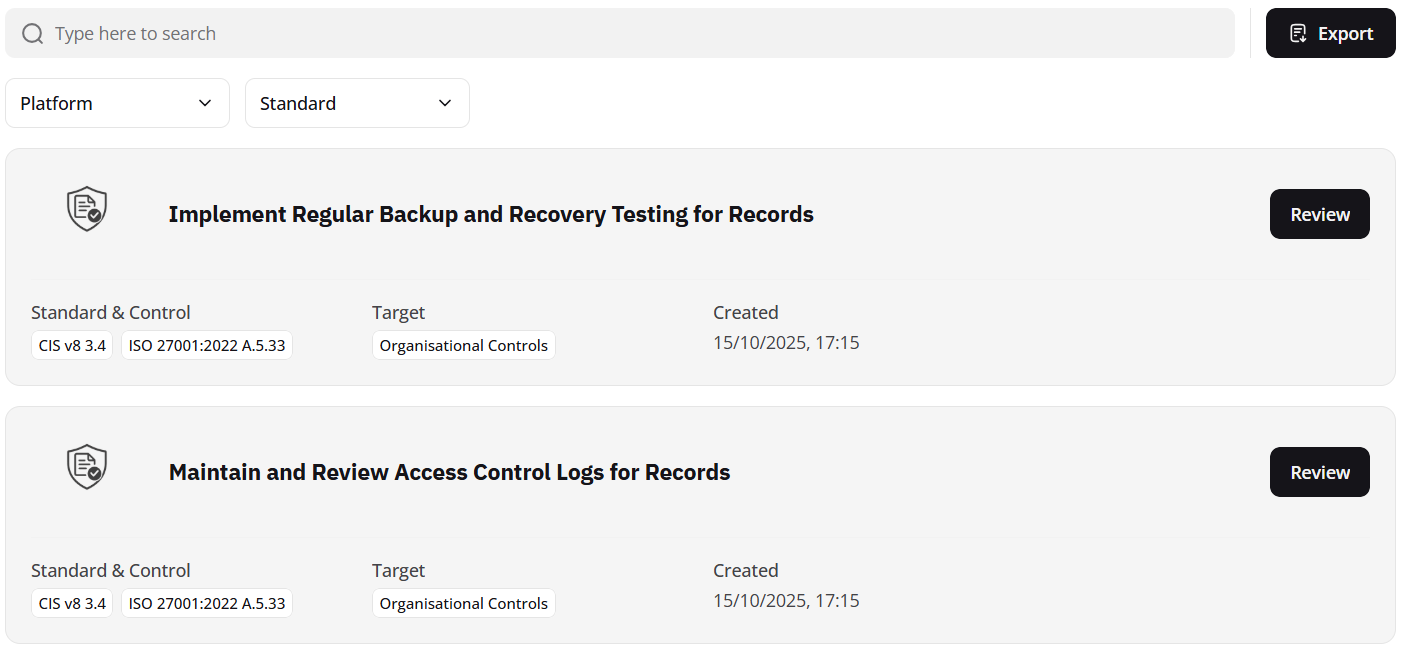Open 'Maintain and Review Access Control Logs' title
1407x653 pixels.
(x=449, y=472)
